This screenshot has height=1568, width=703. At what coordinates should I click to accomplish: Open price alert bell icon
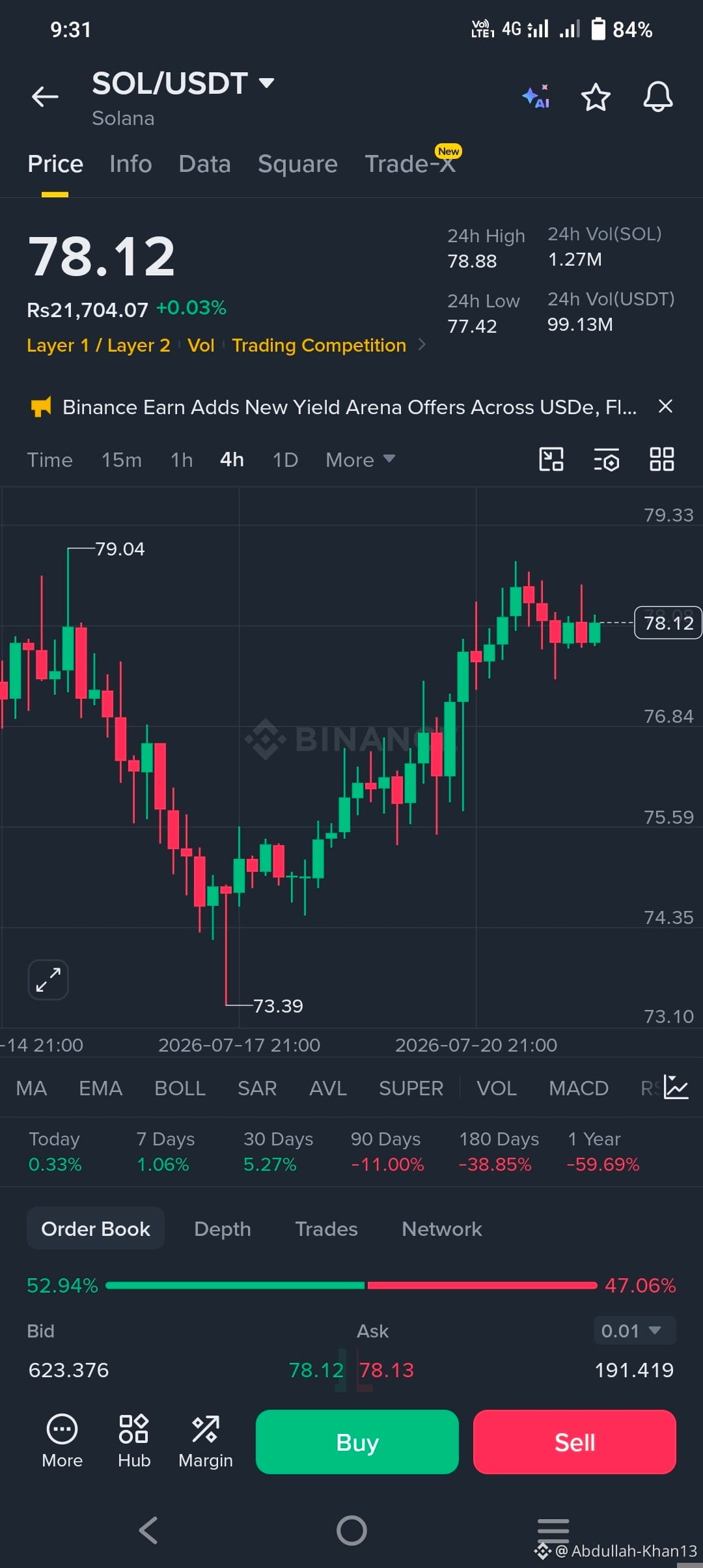point(658,97)
